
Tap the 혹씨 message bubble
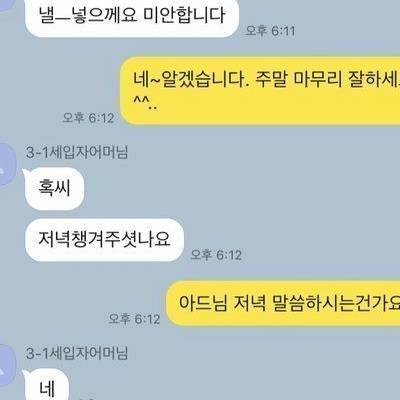click(x=54, y=189)
